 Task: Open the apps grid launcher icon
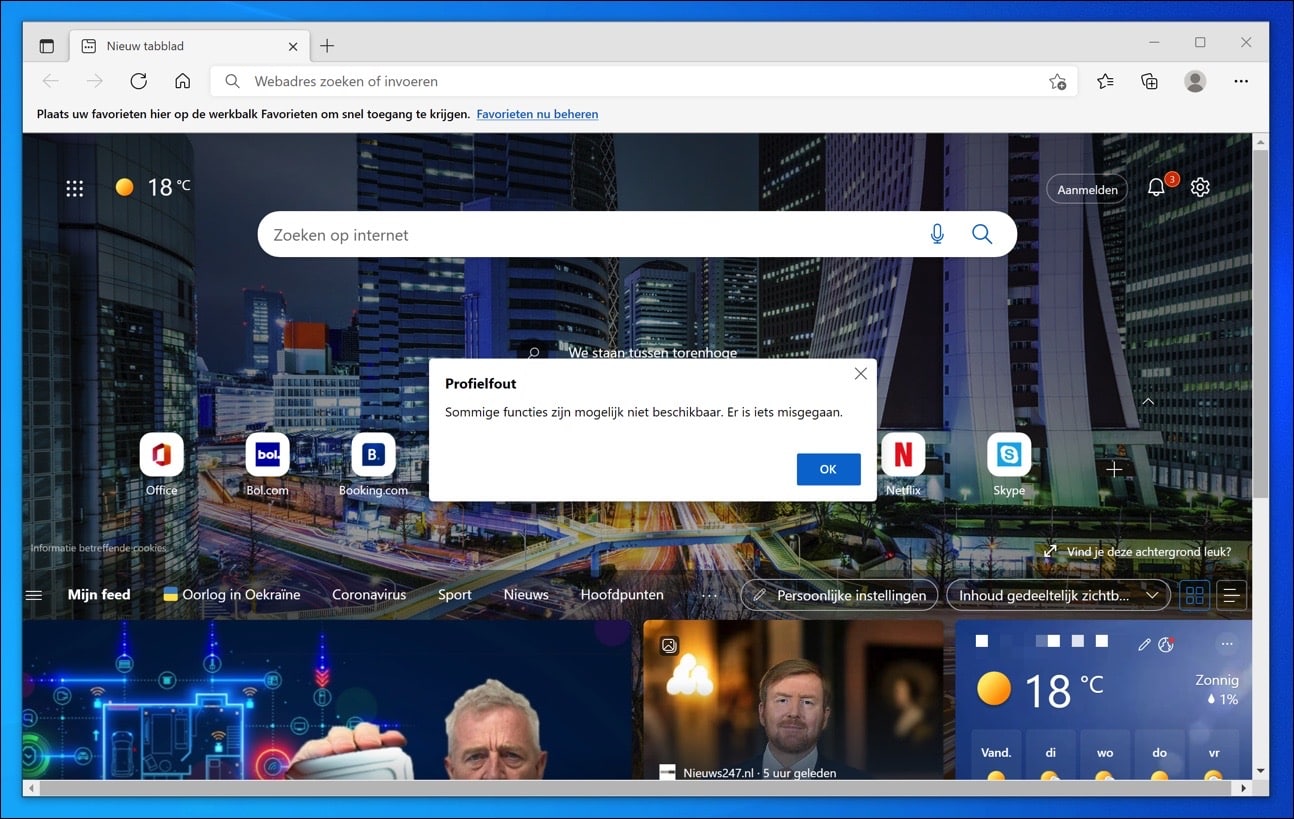75,188
